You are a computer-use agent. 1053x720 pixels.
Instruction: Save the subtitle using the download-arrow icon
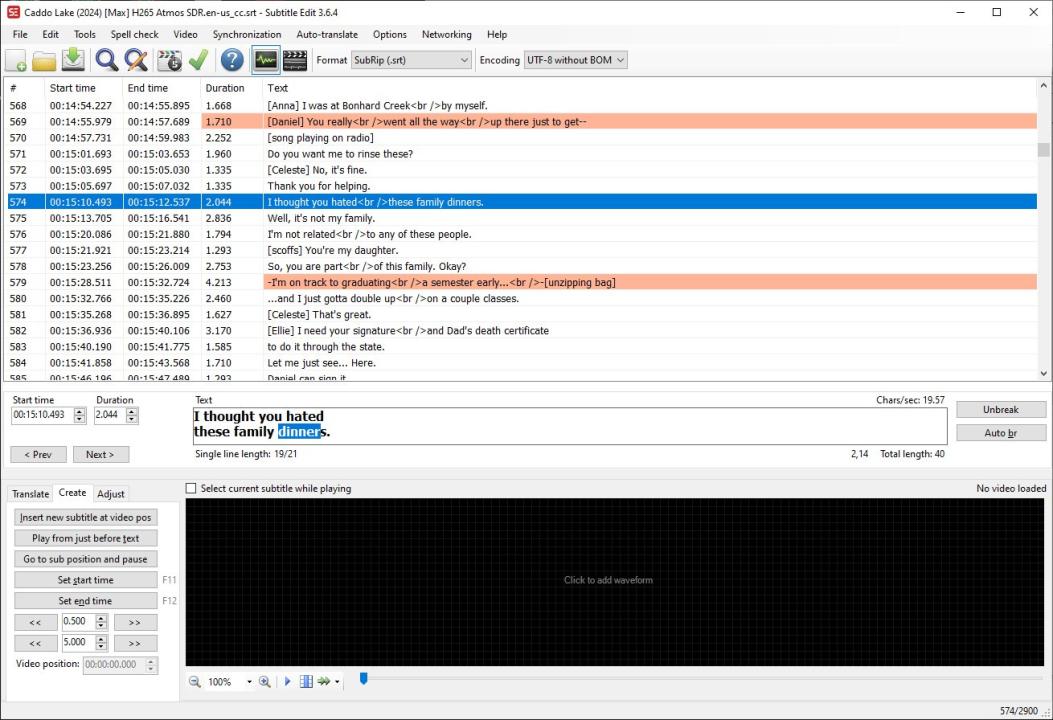(73, 60)
